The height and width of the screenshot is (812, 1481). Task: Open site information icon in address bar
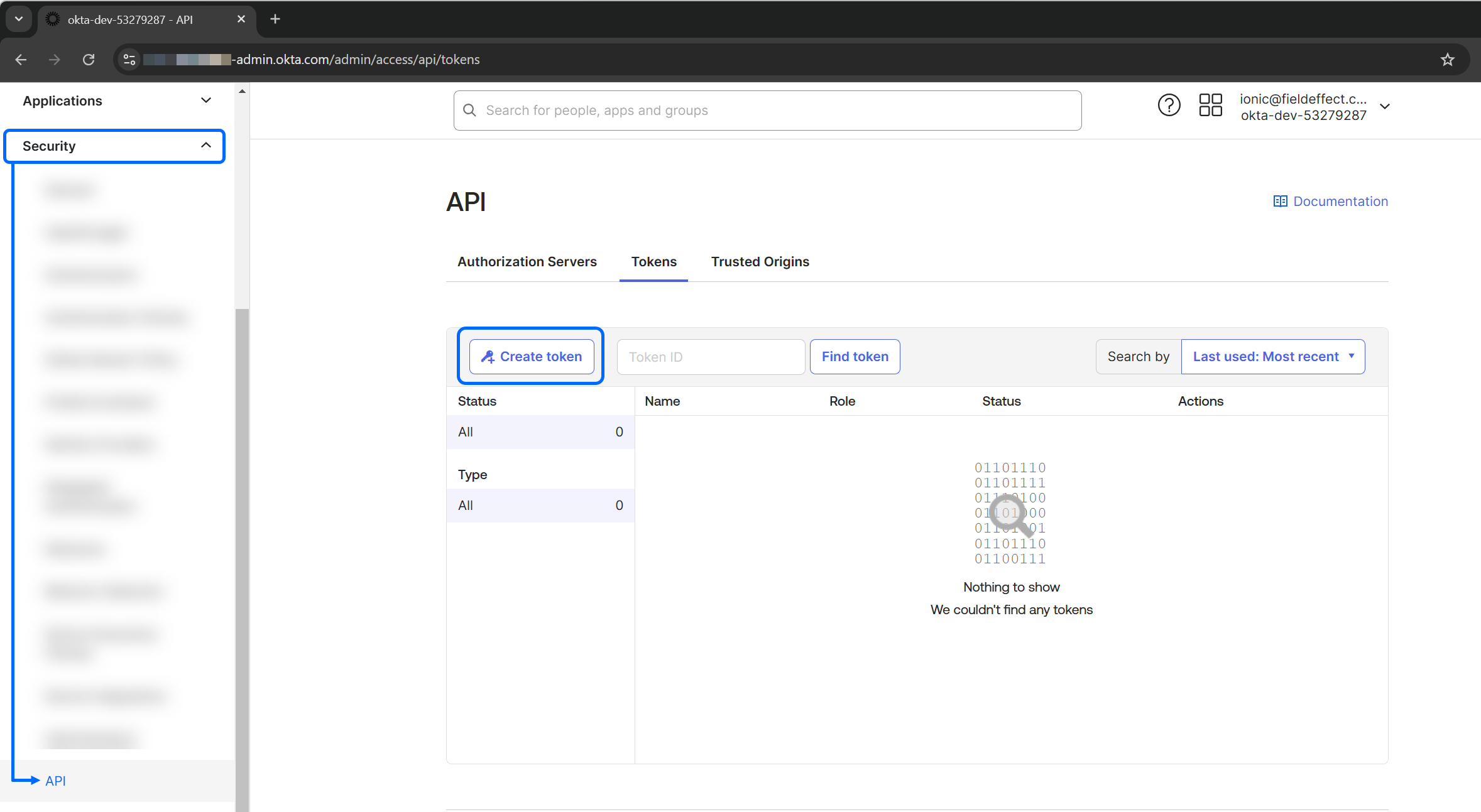pos(129,60)
